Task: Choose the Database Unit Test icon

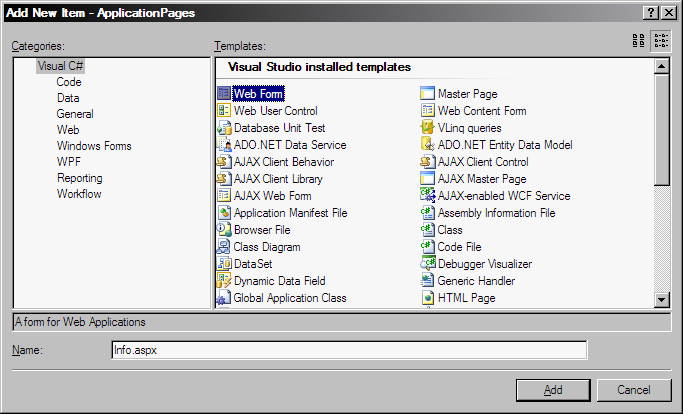Action: click(x=223, y=127)
